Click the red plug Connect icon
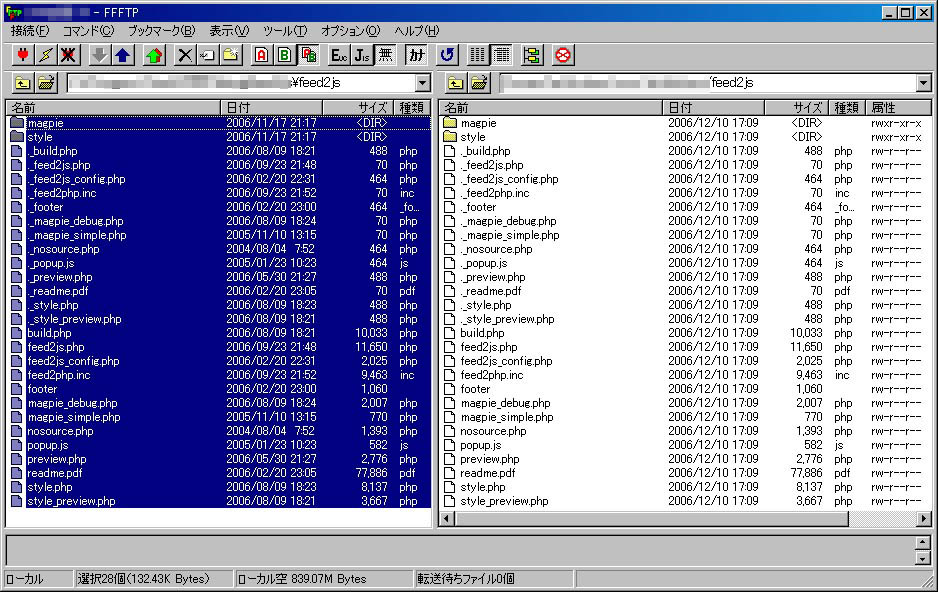The image size is (938, 592). 23,55
